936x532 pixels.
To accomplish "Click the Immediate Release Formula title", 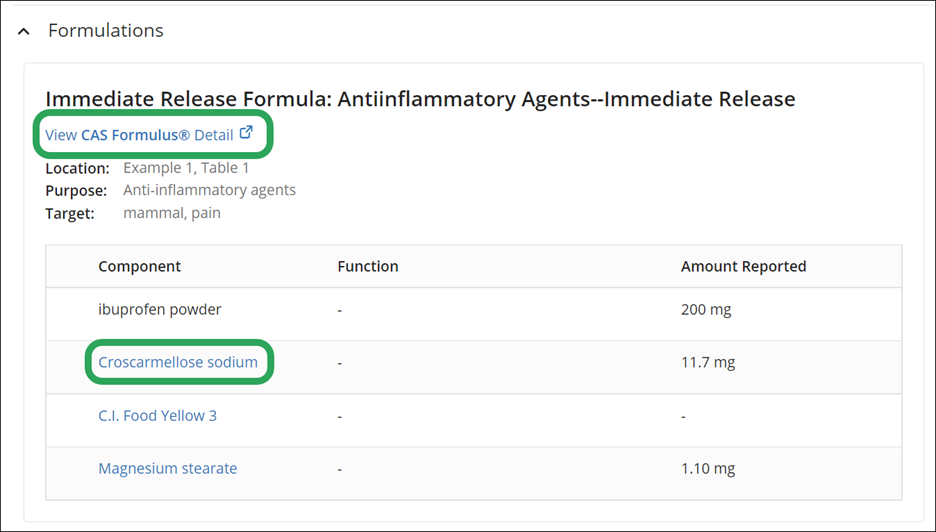I will tap(420, 99).
